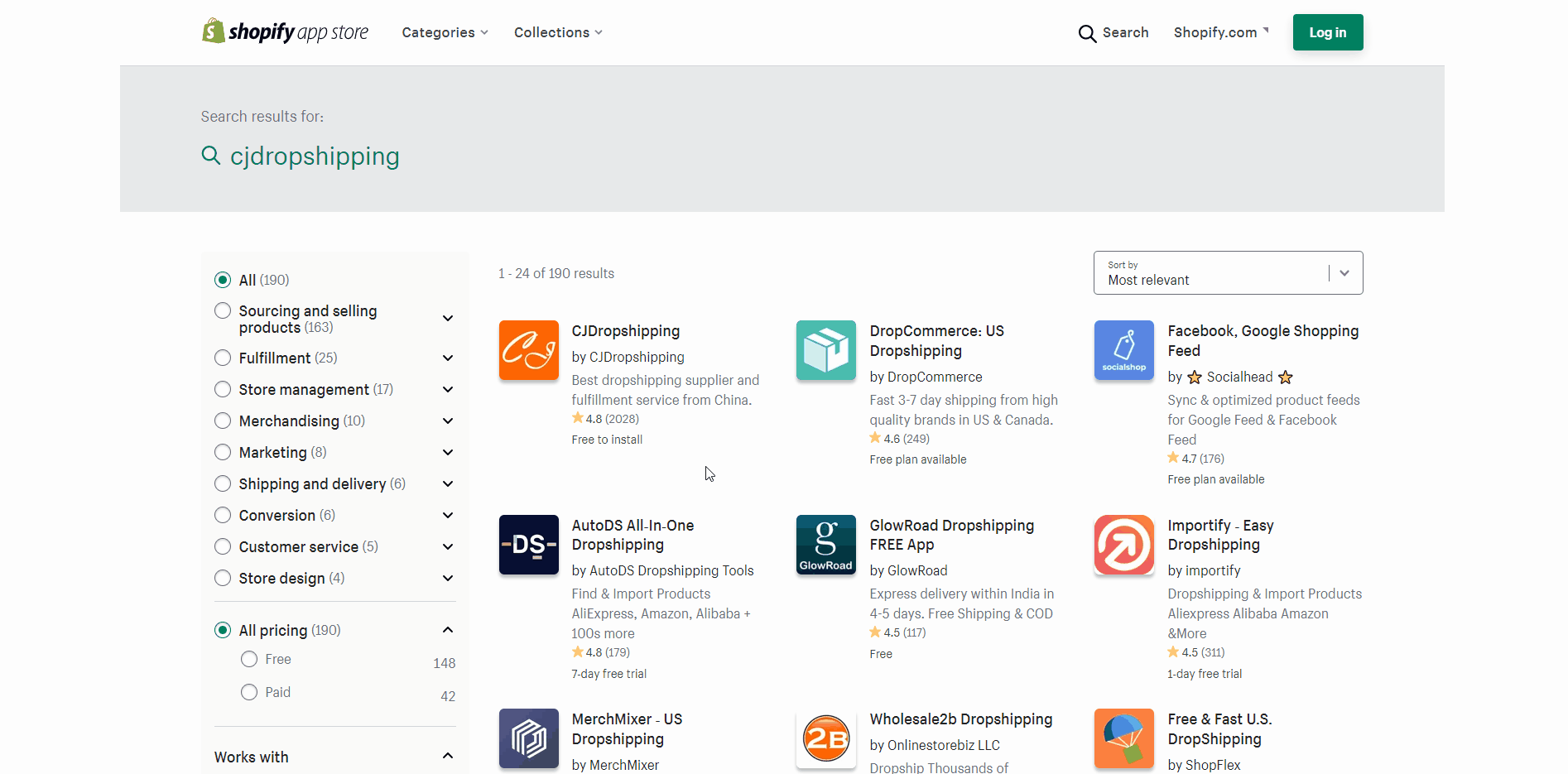
Task: Click the Wholesale2b 2B app icon
Action: (825, 738)
